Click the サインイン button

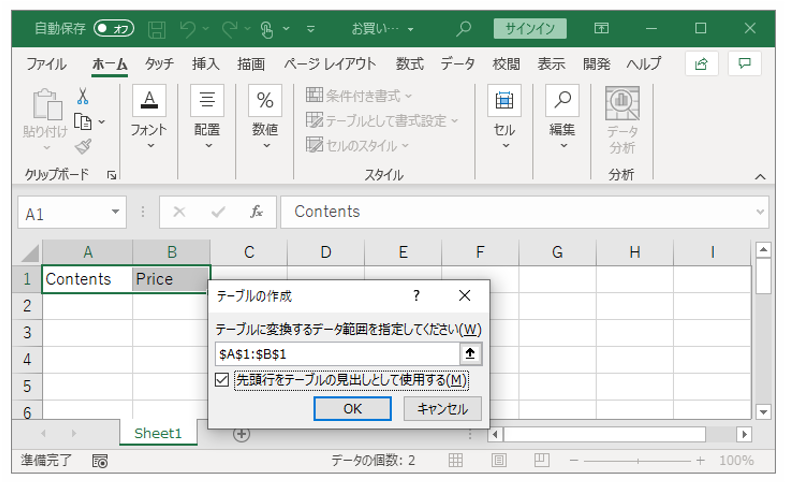[530, 29]
